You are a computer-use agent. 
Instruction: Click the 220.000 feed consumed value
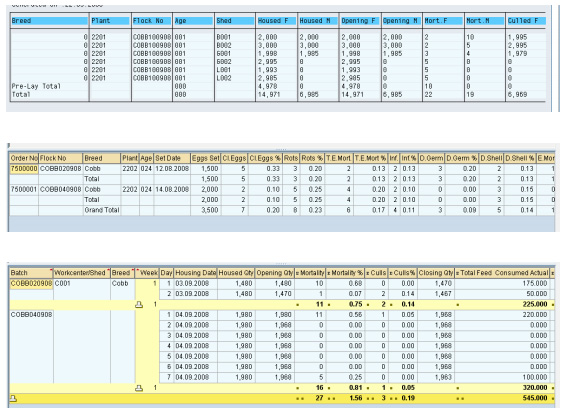point(535,315)
